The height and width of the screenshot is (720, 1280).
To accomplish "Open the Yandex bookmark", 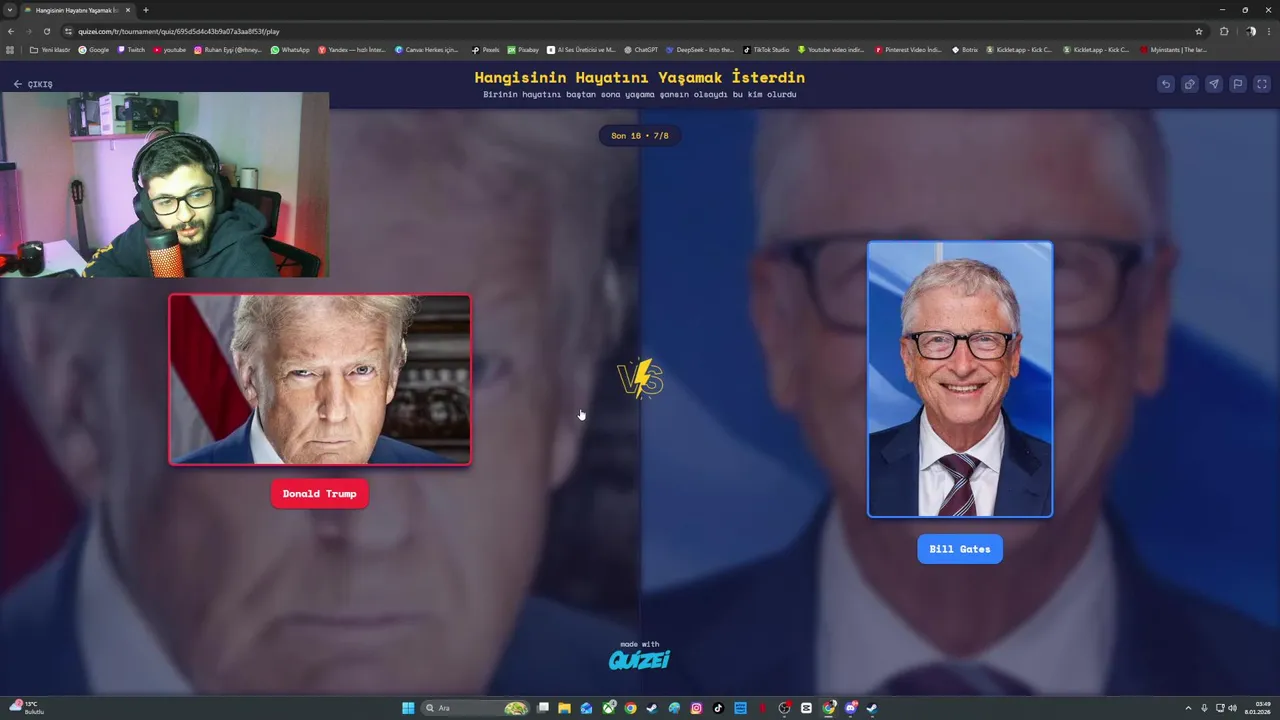I will point(352,49).
